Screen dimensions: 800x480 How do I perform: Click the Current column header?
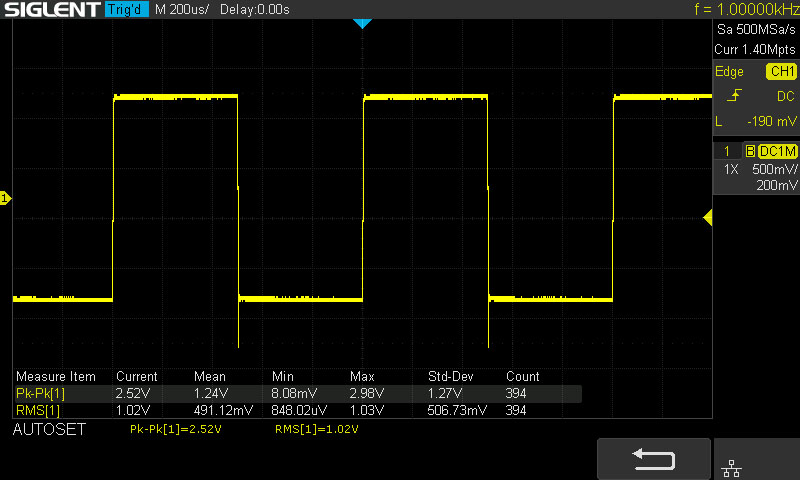[137, 376]
